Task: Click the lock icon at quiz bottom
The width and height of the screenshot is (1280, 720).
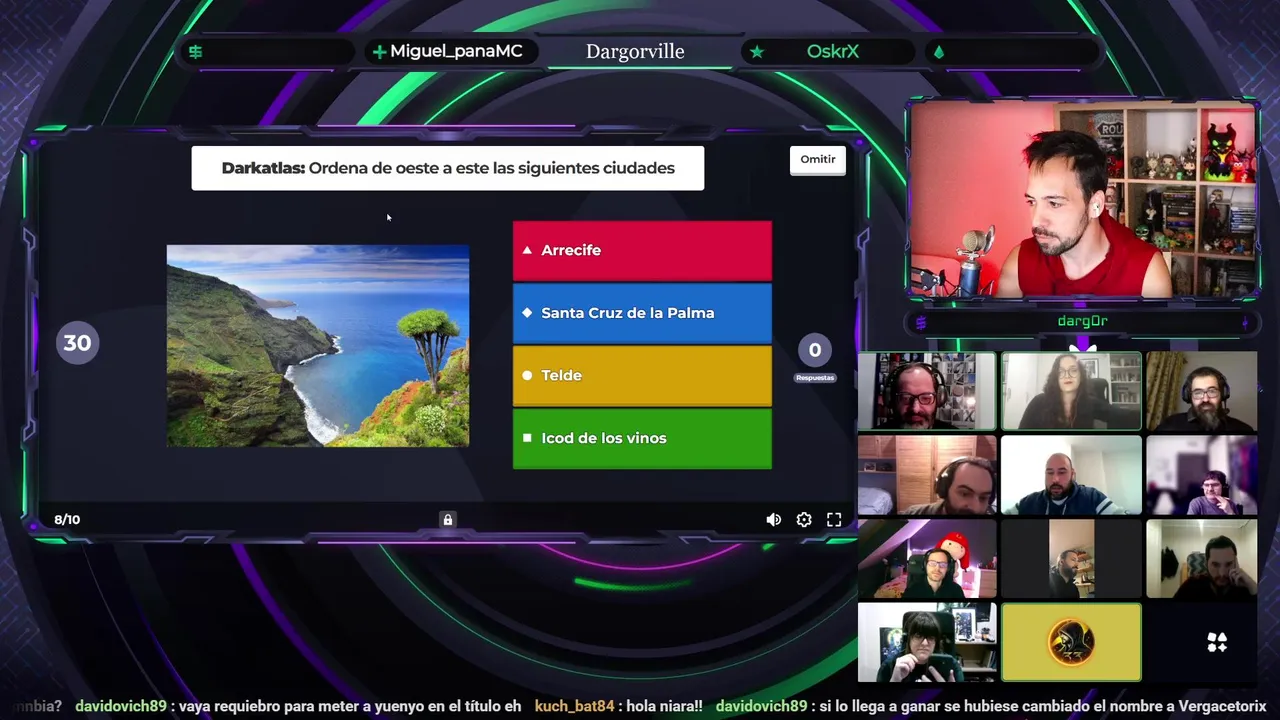Action: pyautogui.click(x=448, y=519)
